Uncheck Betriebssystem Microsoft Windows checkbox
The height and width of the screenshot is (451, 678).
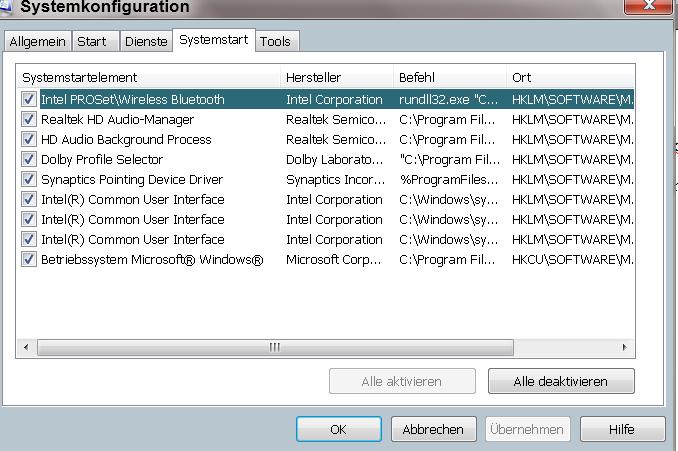click(29, 259)
